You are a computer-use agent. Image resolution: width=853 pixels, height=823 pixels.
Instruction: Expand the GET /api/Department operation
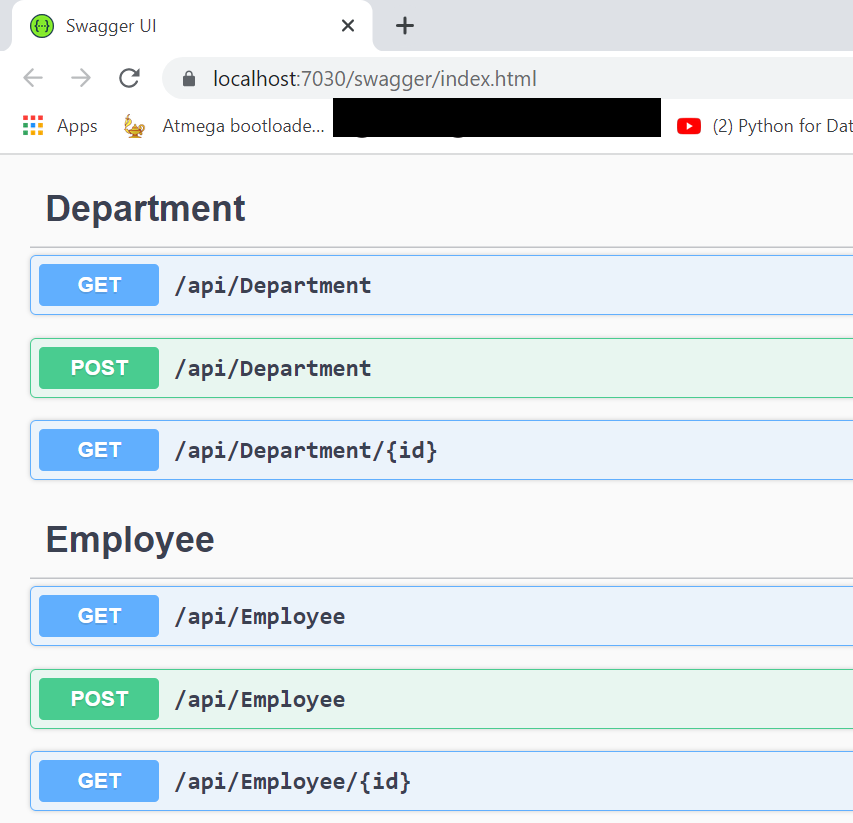273,286
